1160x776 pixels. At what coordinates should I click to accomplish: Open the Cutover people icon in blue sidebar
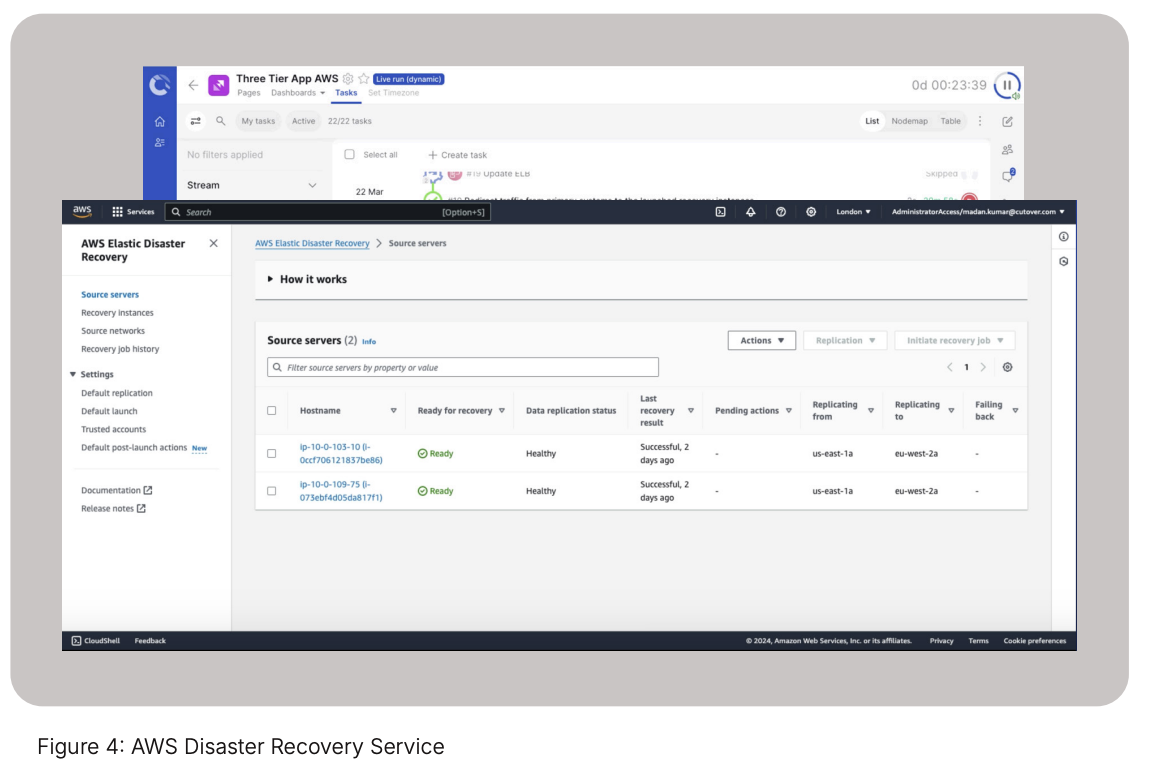coord(160,143)
